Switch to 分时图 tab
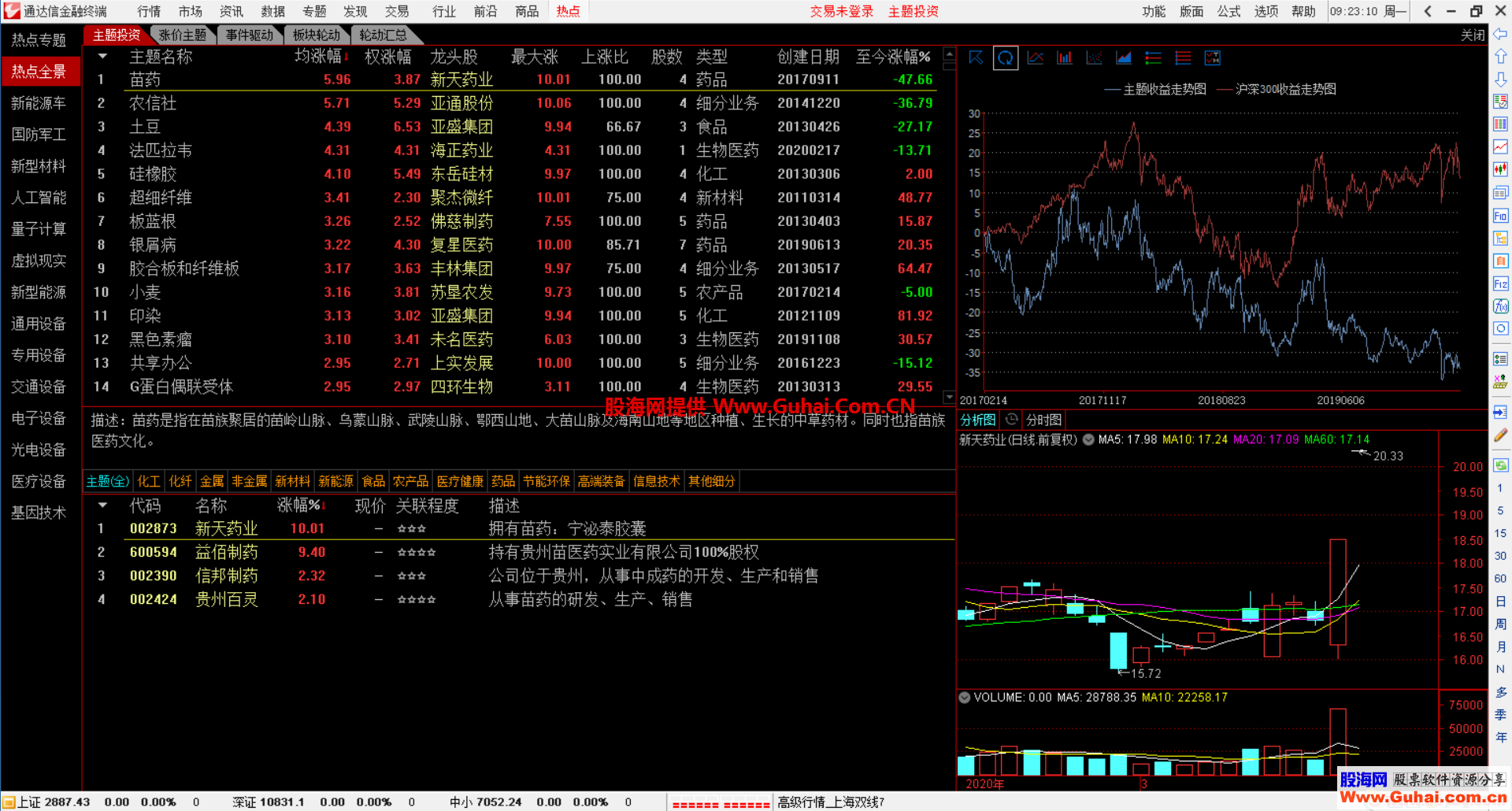1512x811 pixels. (x=1043, y=420)
